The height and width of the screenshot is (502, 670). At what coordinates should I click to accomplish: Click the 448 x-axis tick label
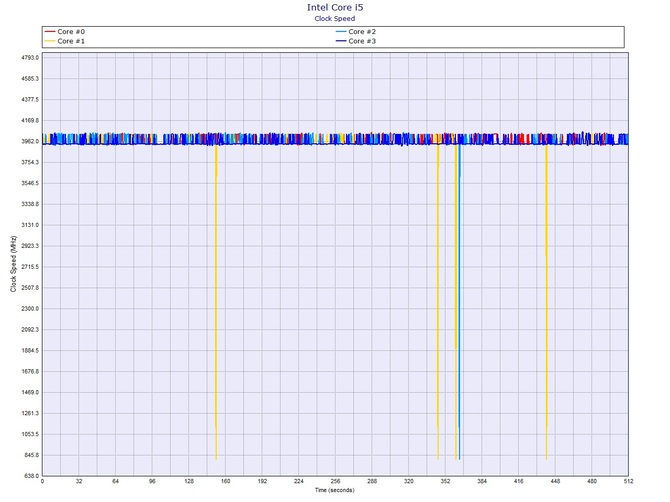[555, 481]
